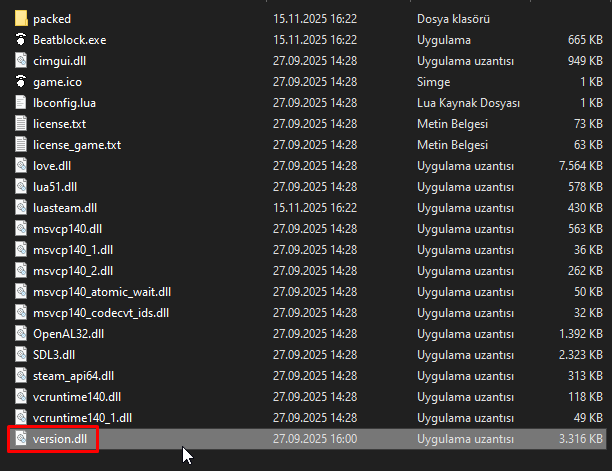The width and height of the screenshot is (612, 471).
Task: Select the OpenAL32.dll file name
Action: point(68,334)
